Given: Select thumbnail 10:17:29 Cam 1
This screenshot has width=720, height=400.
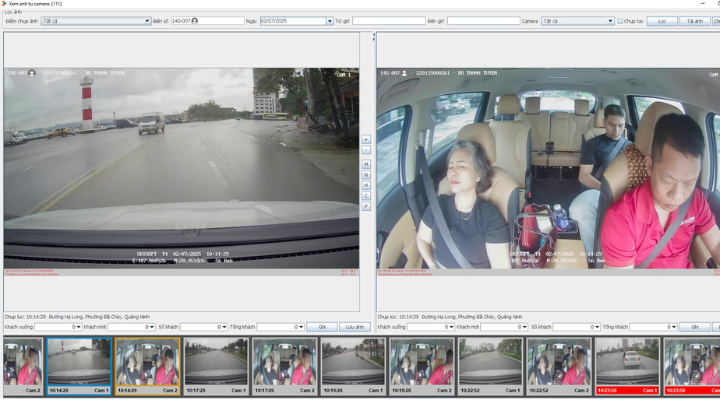Looking at the screenshot, I should click(x=216, y=366).
